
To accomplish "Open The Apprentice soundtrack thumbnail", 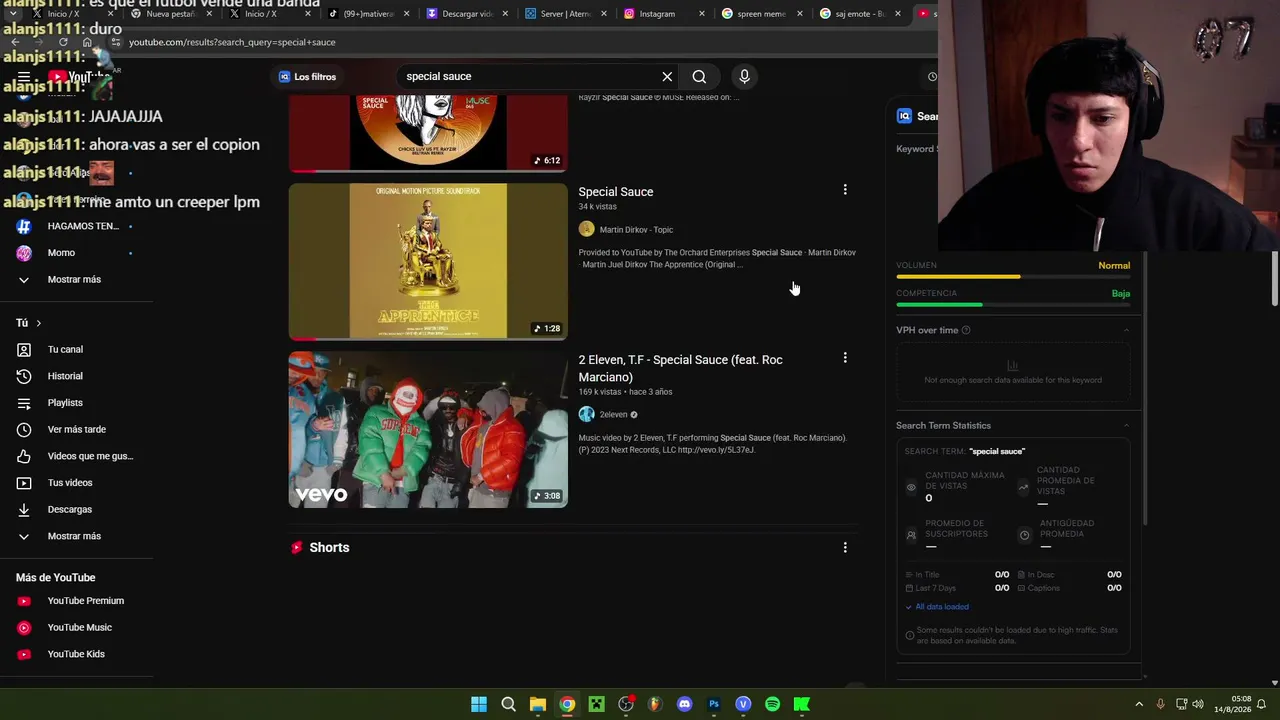I will tap(428, 261).
